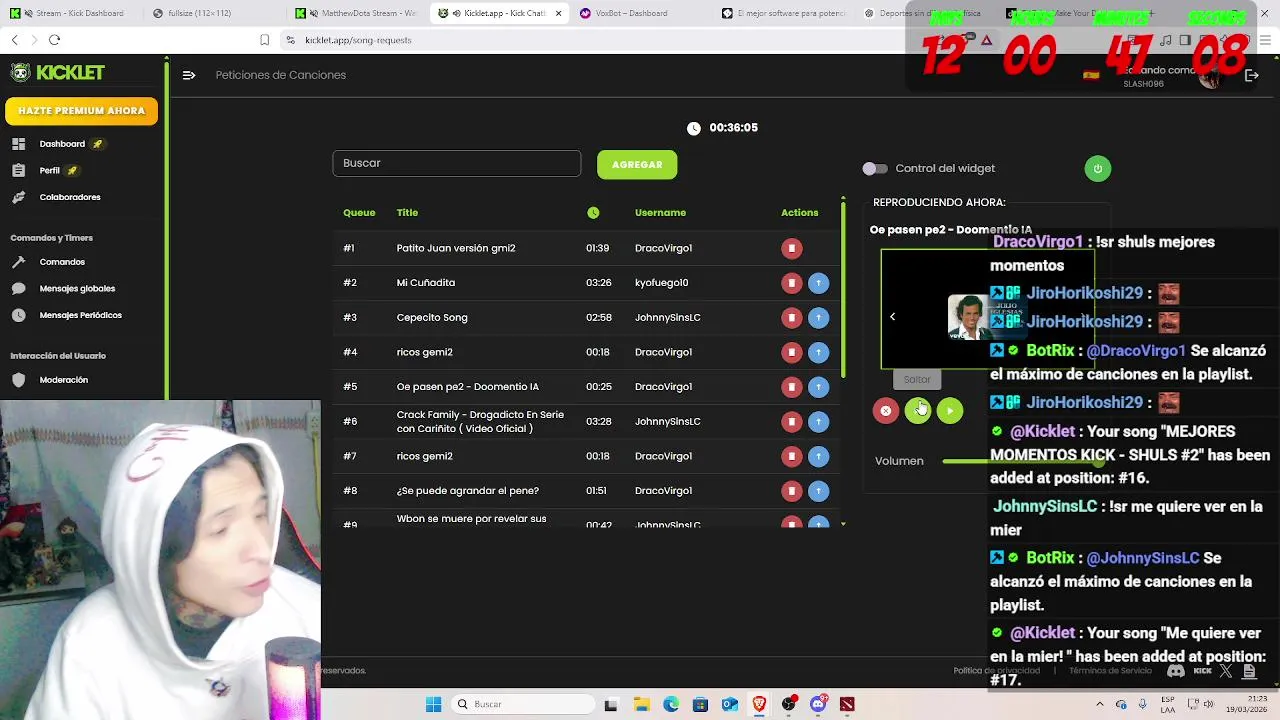This screenshot has height=720, width=1280.
Task: Skip the current song with Saltar
Action: pos(917,411)
